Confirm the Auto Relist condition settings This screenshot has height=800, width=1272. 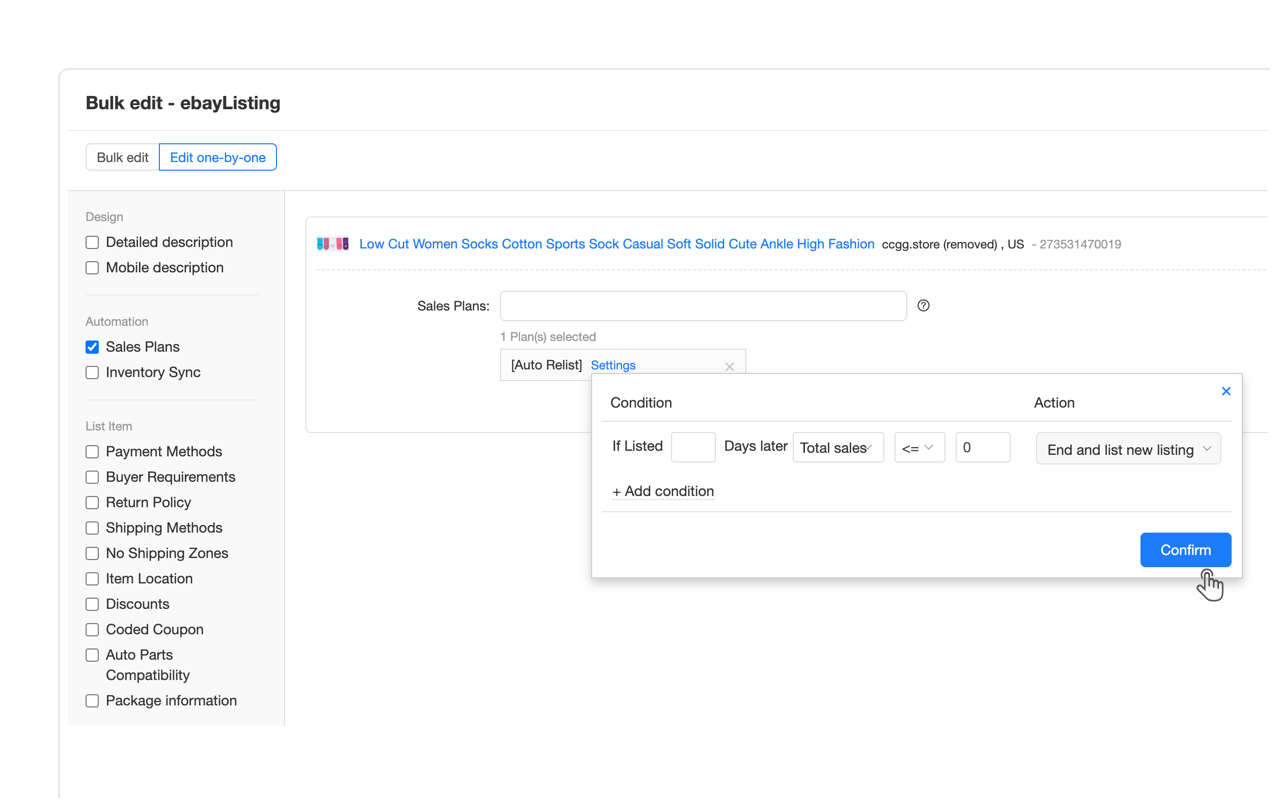[1185, 549]
